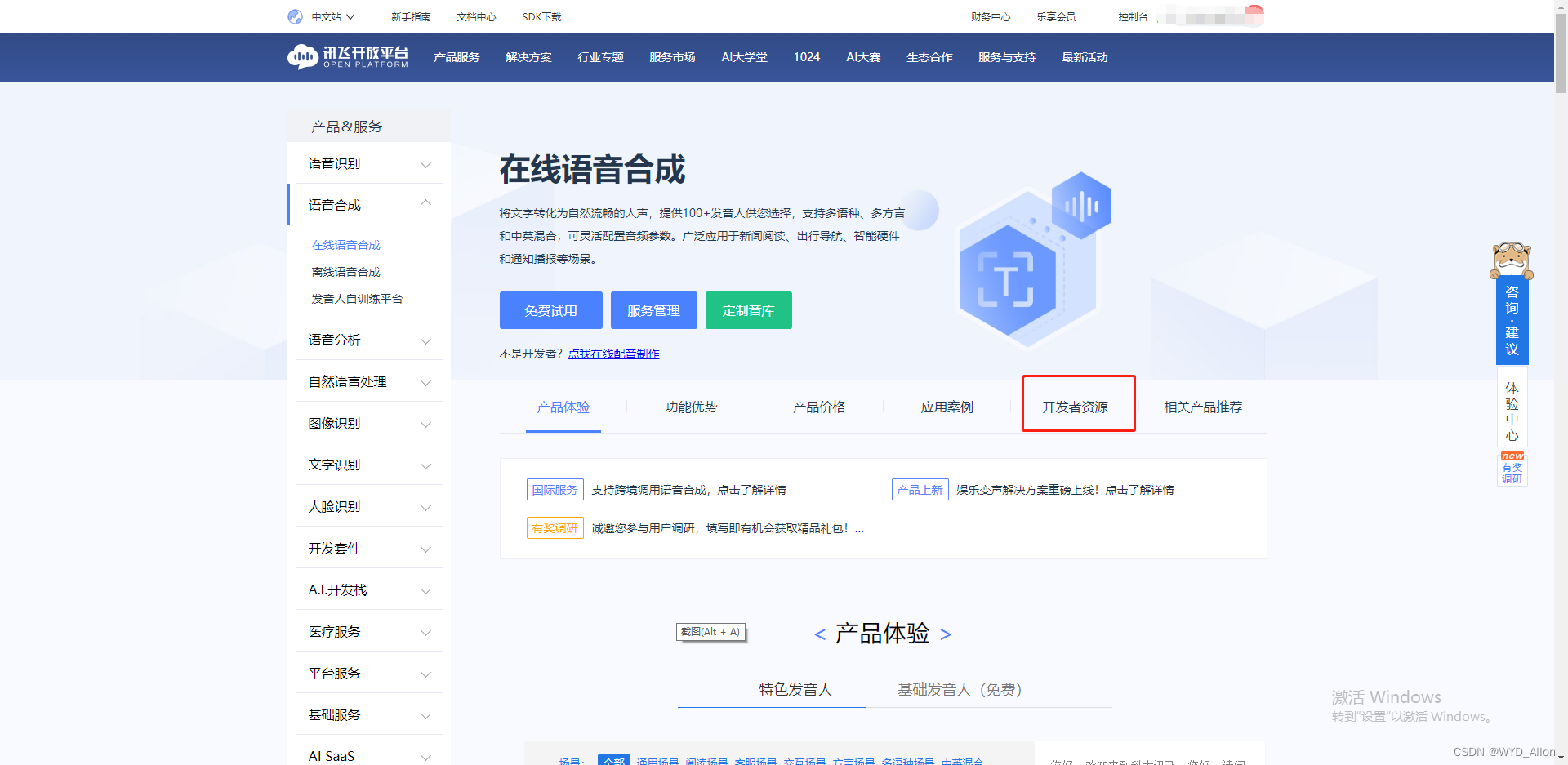Open the AI大赛 nav item
1568x765 pixels.
(863, 57)
